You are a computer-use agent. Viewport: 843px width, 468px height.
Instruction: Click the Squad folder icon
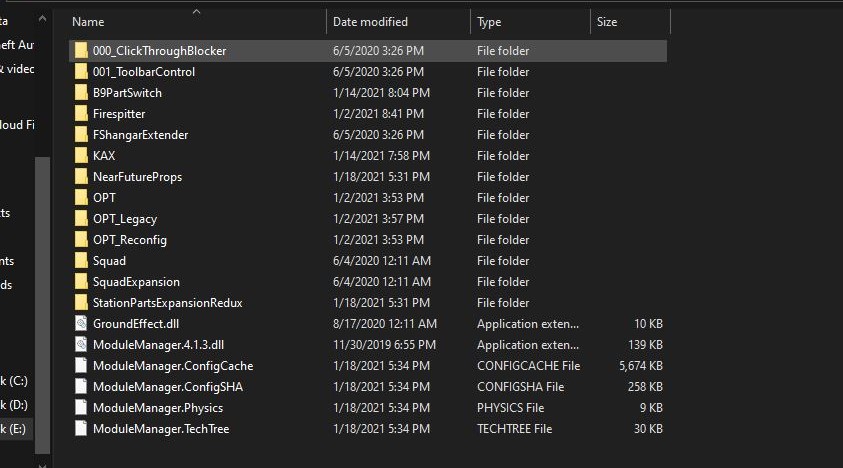click(81, 261)
